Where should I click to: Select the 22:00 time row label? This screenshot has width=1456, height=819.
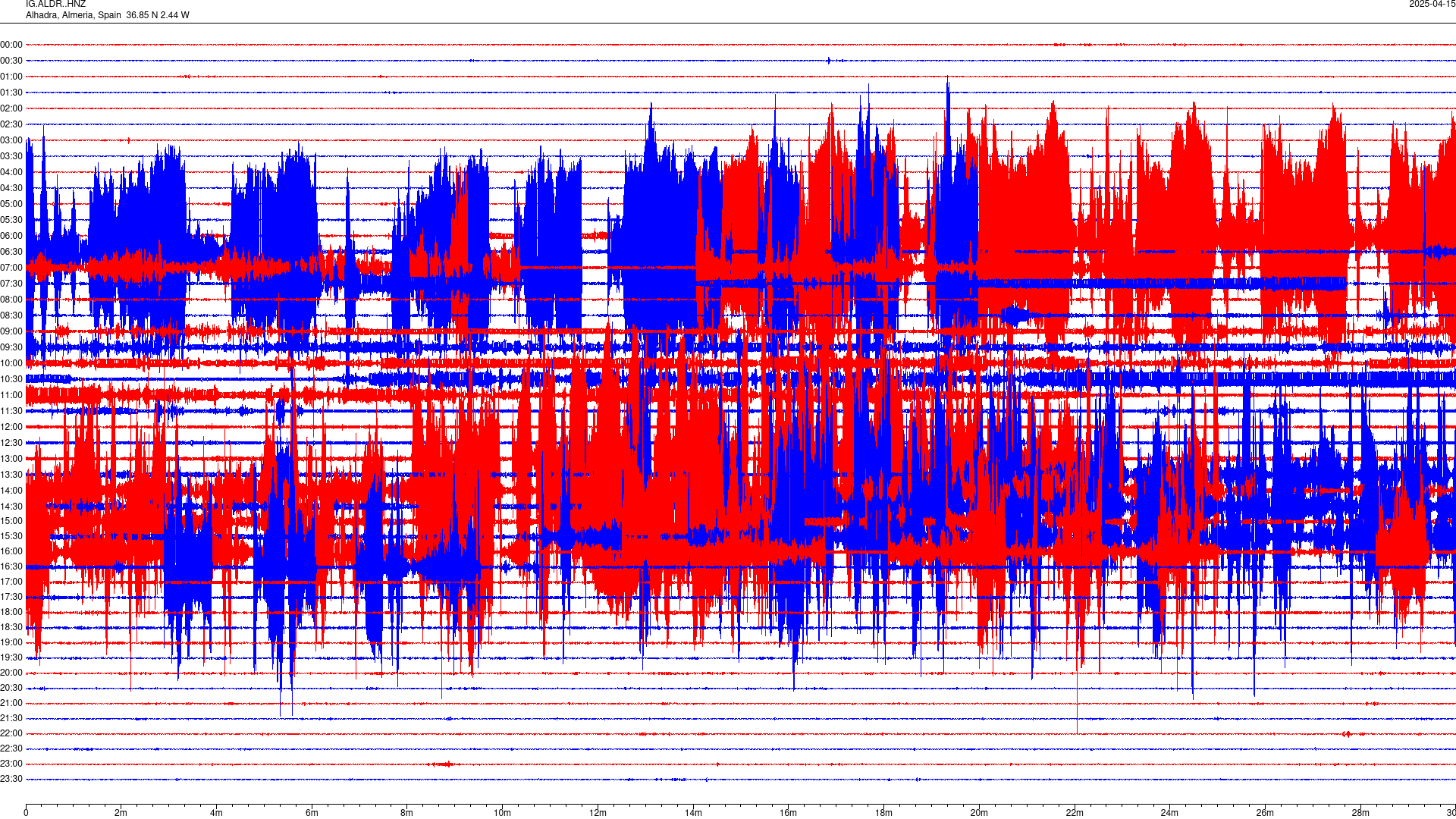(x=11, y=733)
